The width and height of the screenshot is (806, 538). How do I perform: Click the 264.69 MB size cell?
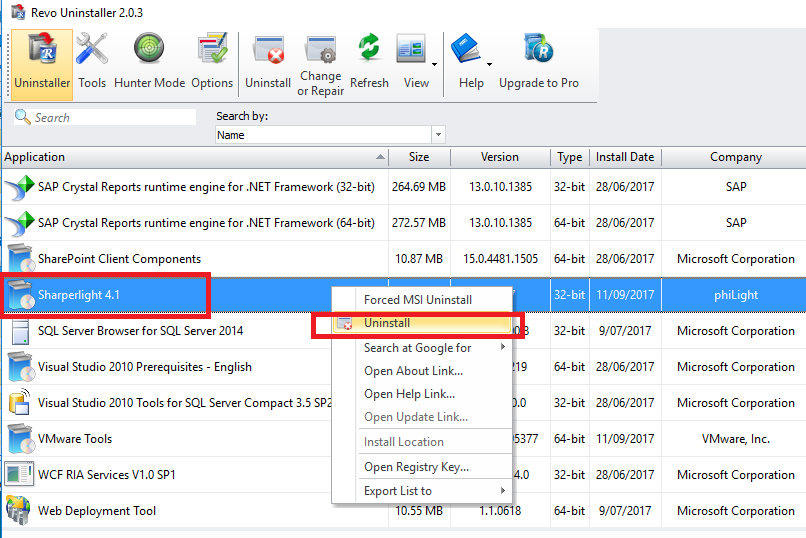[419, 187]
